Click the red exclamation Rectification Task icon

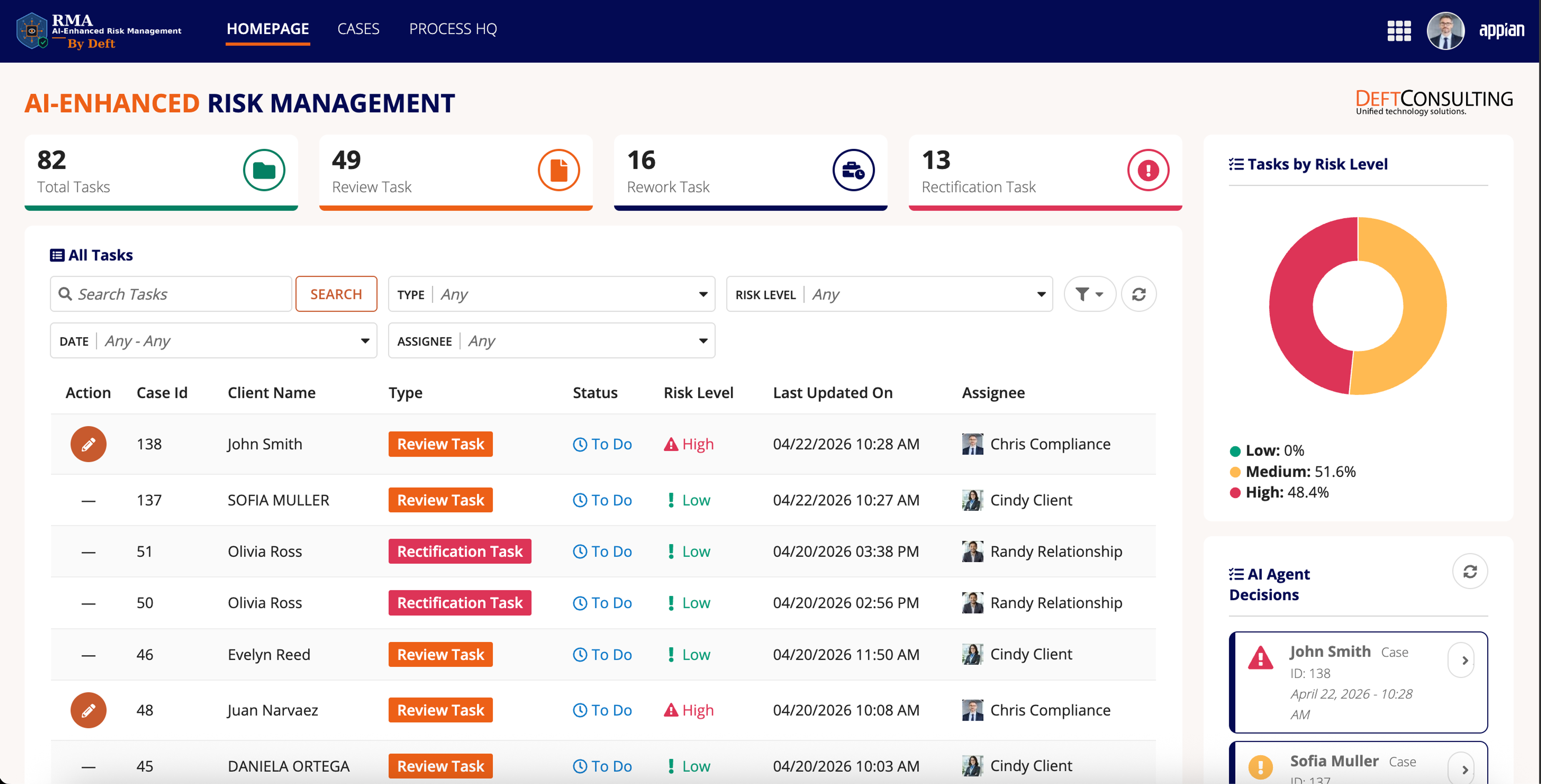point(1149,171)
